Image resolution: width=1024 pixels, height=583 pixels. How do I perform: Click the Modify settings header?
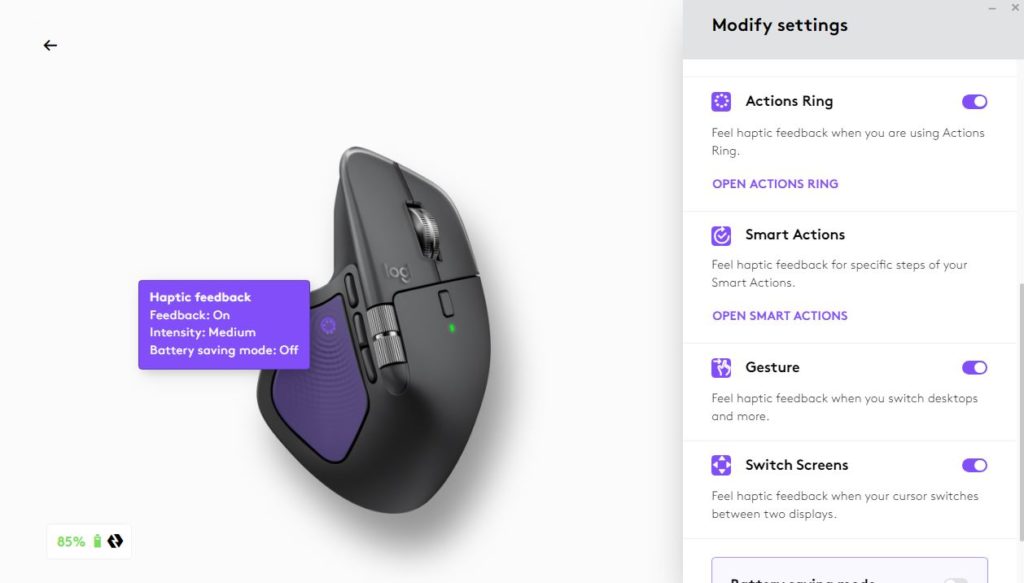pos(780,25)
